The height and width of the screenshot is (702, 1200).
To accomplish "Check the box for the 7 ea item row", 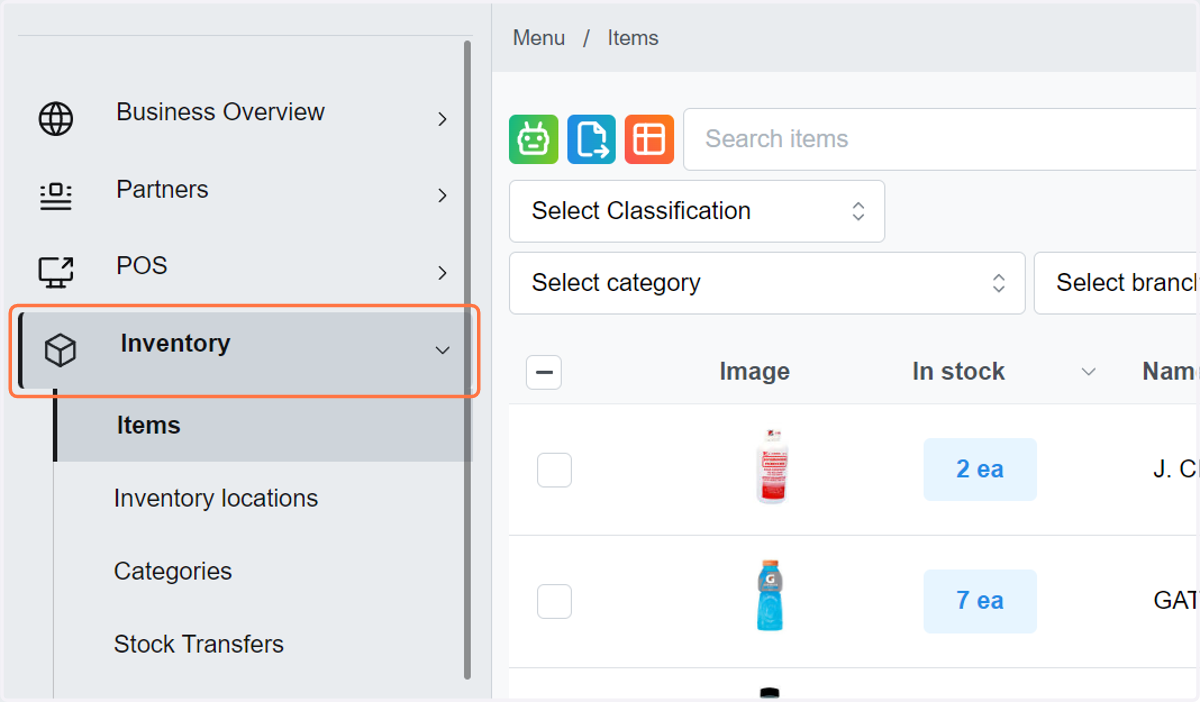I will click(554, 602).
